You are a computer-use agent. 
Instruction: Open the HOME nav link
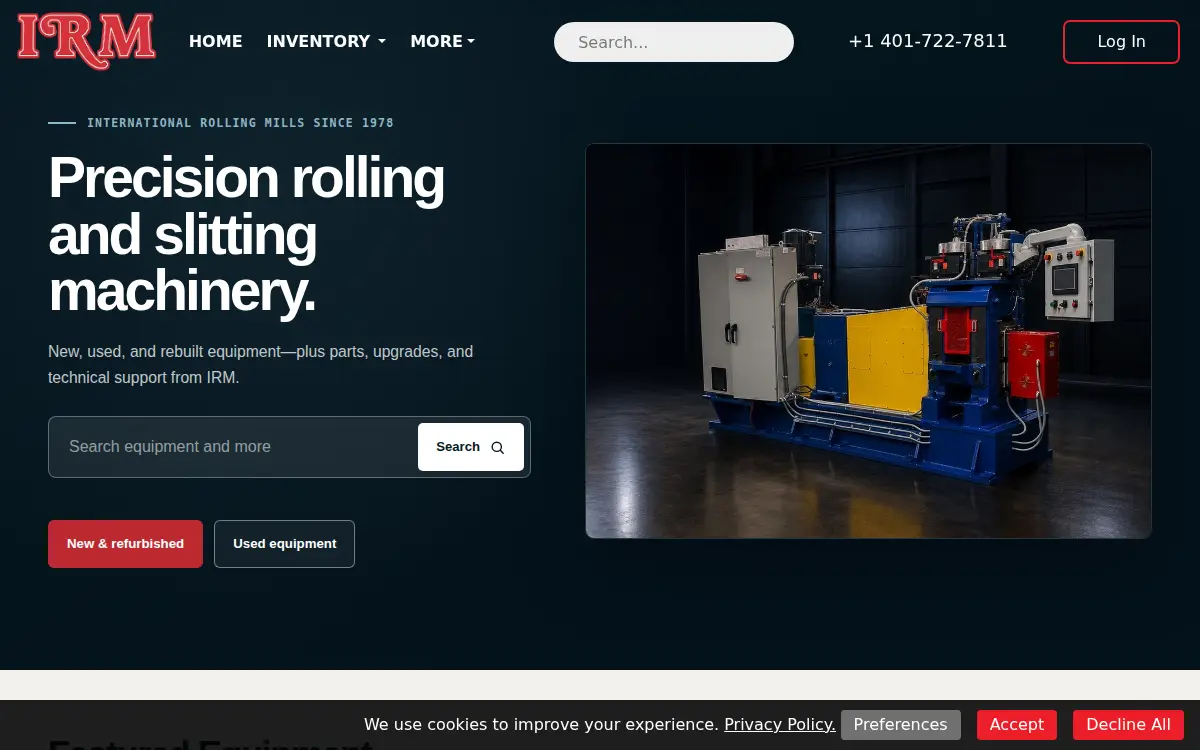(216, 41)
